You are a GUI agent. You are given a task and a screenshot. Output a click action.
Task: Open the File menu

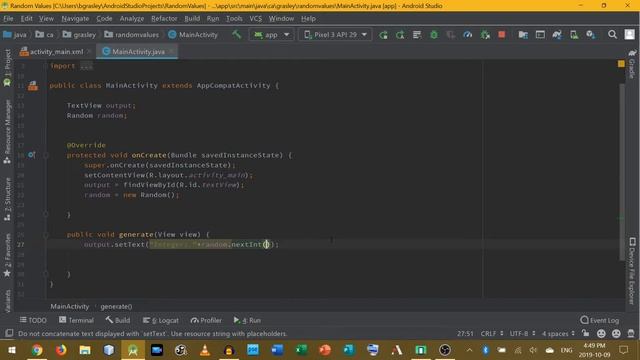[x=8, y=18]
